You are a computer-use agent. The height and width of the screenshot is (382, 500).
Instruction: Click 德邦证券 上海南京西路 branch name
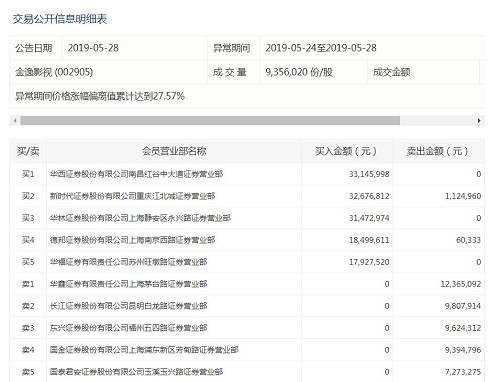pos(132,240)
